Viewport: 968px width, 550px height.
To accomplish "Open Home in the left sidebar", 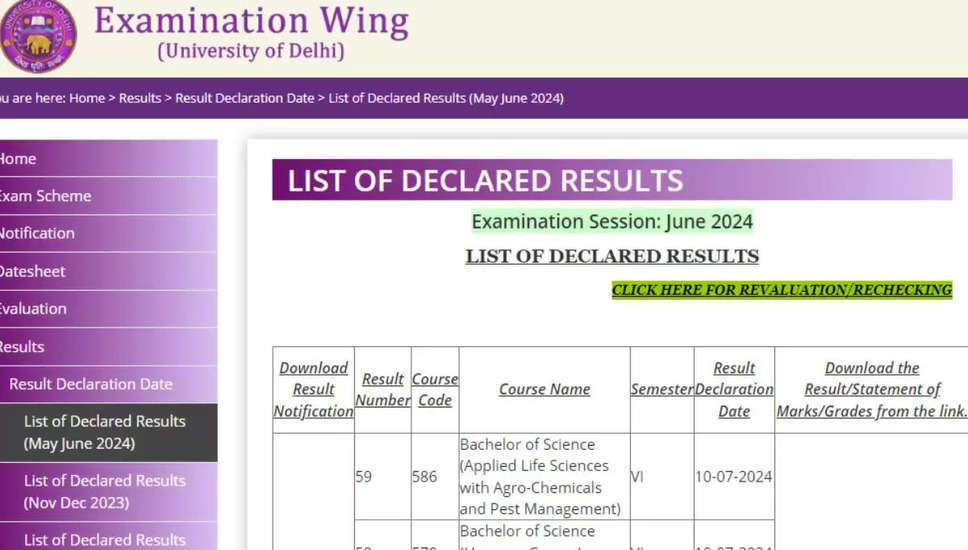I will [x=18, y=159].
